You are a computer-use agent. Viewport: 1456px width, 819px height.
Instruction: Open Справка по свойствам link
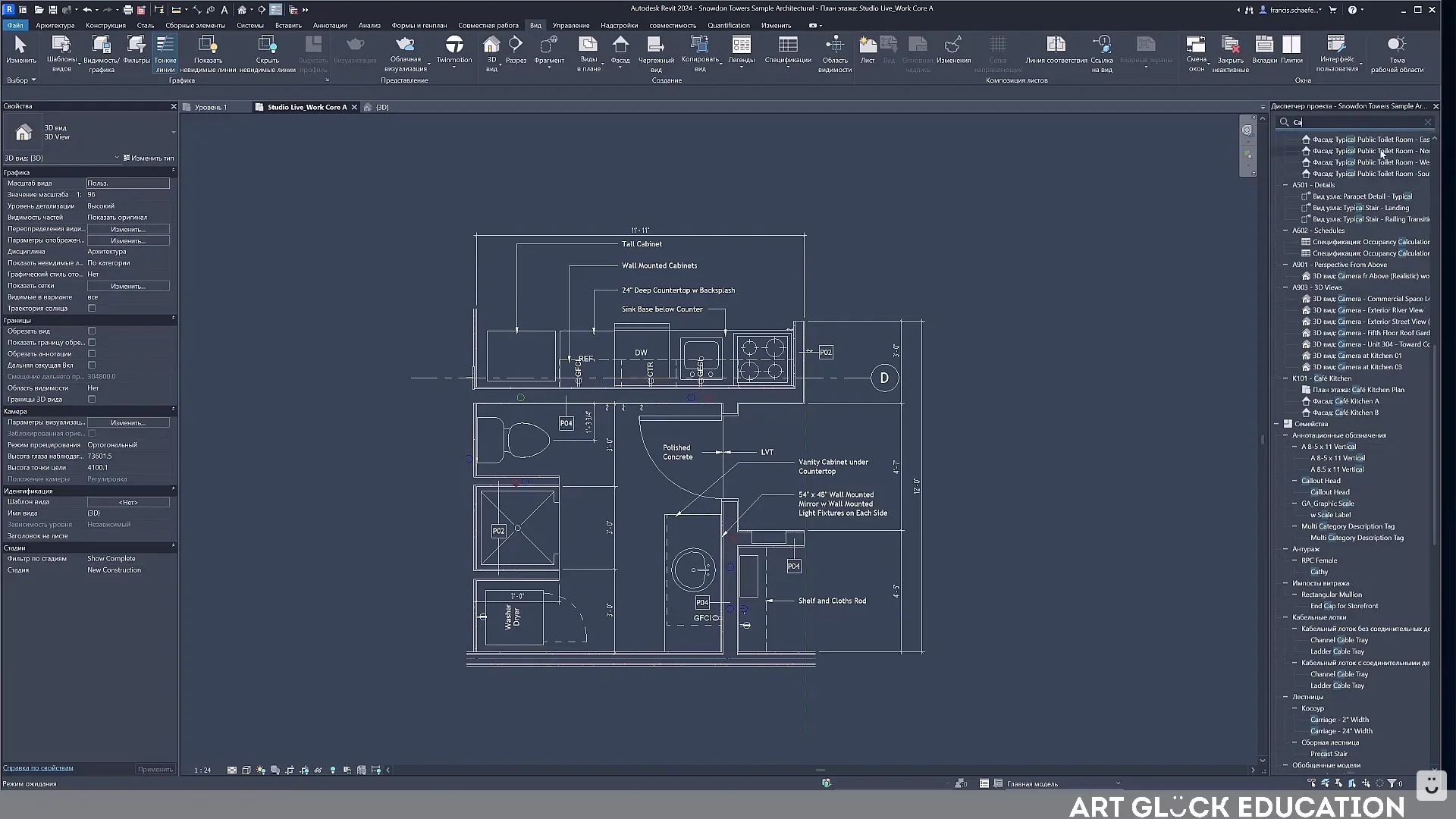coord(38,768)
